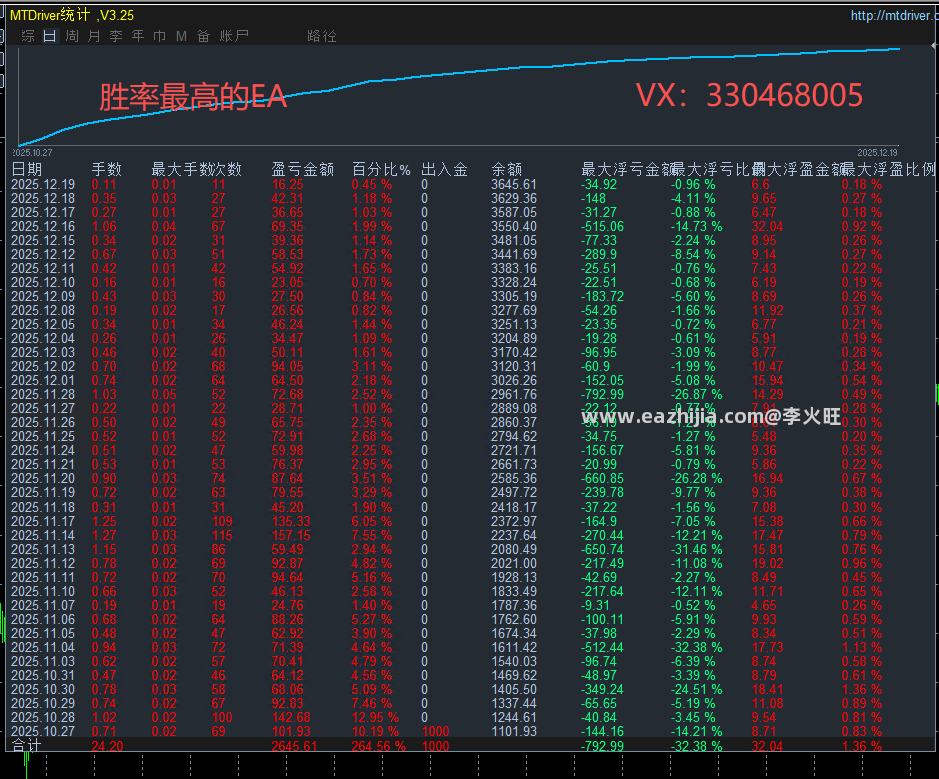Open the http://mtdriver link
Screen dimensions: 939x779
pyautogui.click(x=895, y=16)
